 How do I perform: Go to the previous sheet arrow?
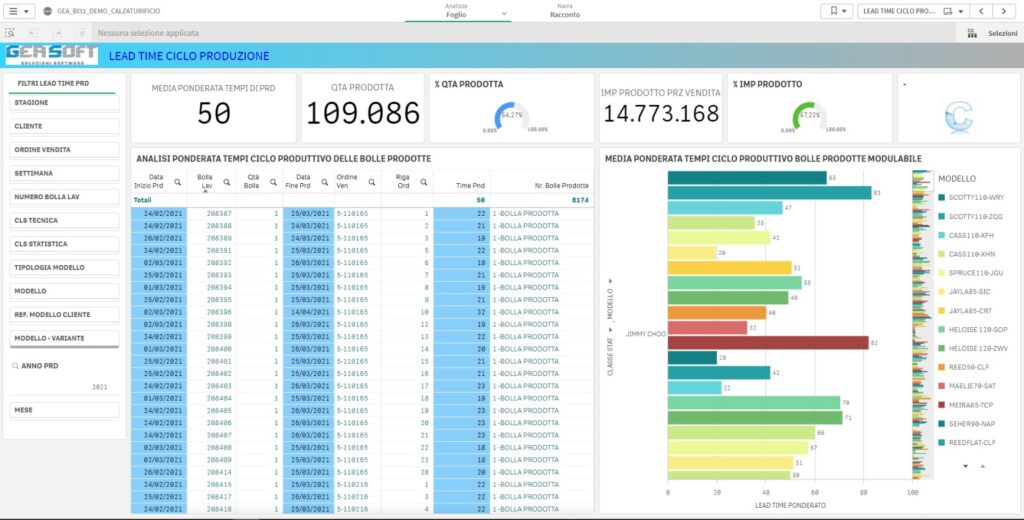(x=980, y=11)
